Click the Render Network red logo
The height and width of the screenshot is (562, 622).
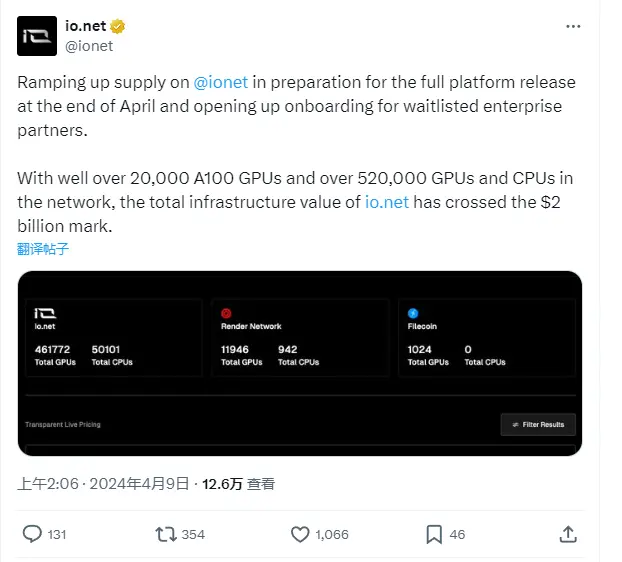point(226,312)
